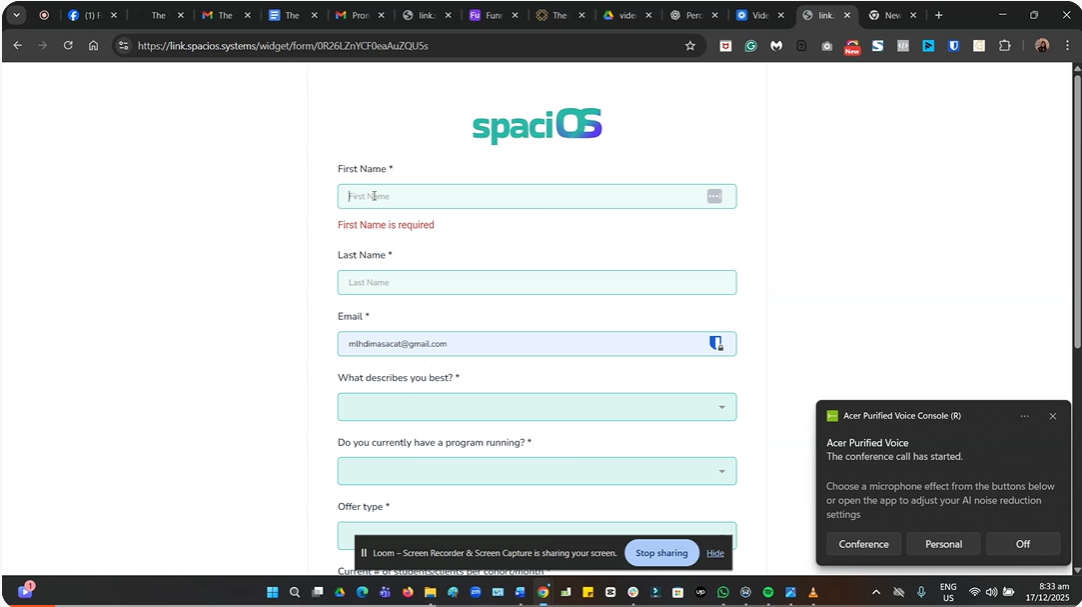1082x607 pixels.
Task: Open Firefox from the taskbar
Action: click(x=408, y=592)
